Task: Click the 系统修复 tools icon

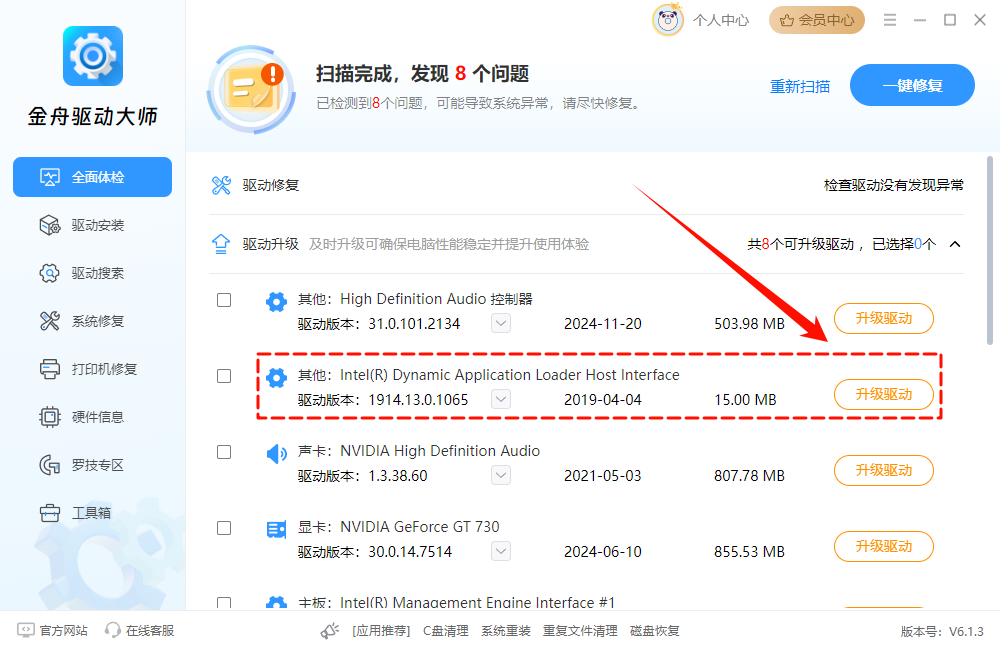Action: pos(50,321)
